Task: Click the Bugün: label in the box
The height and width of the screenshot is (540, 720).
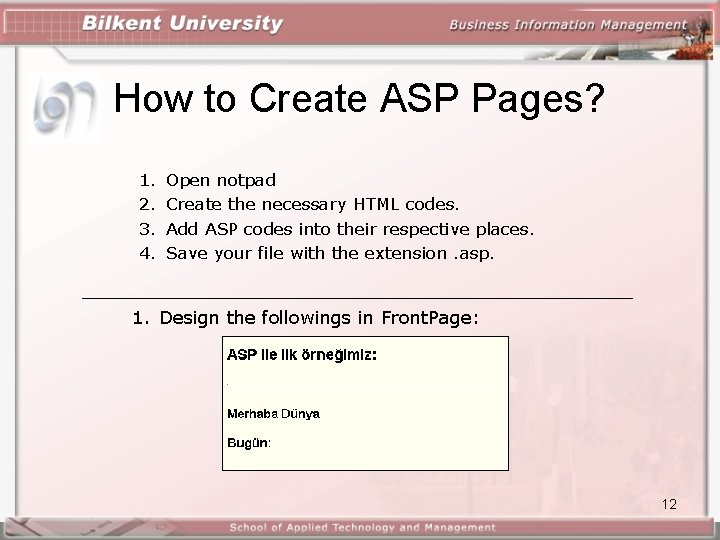Action: pyautogui.click(x=249, y=443)
